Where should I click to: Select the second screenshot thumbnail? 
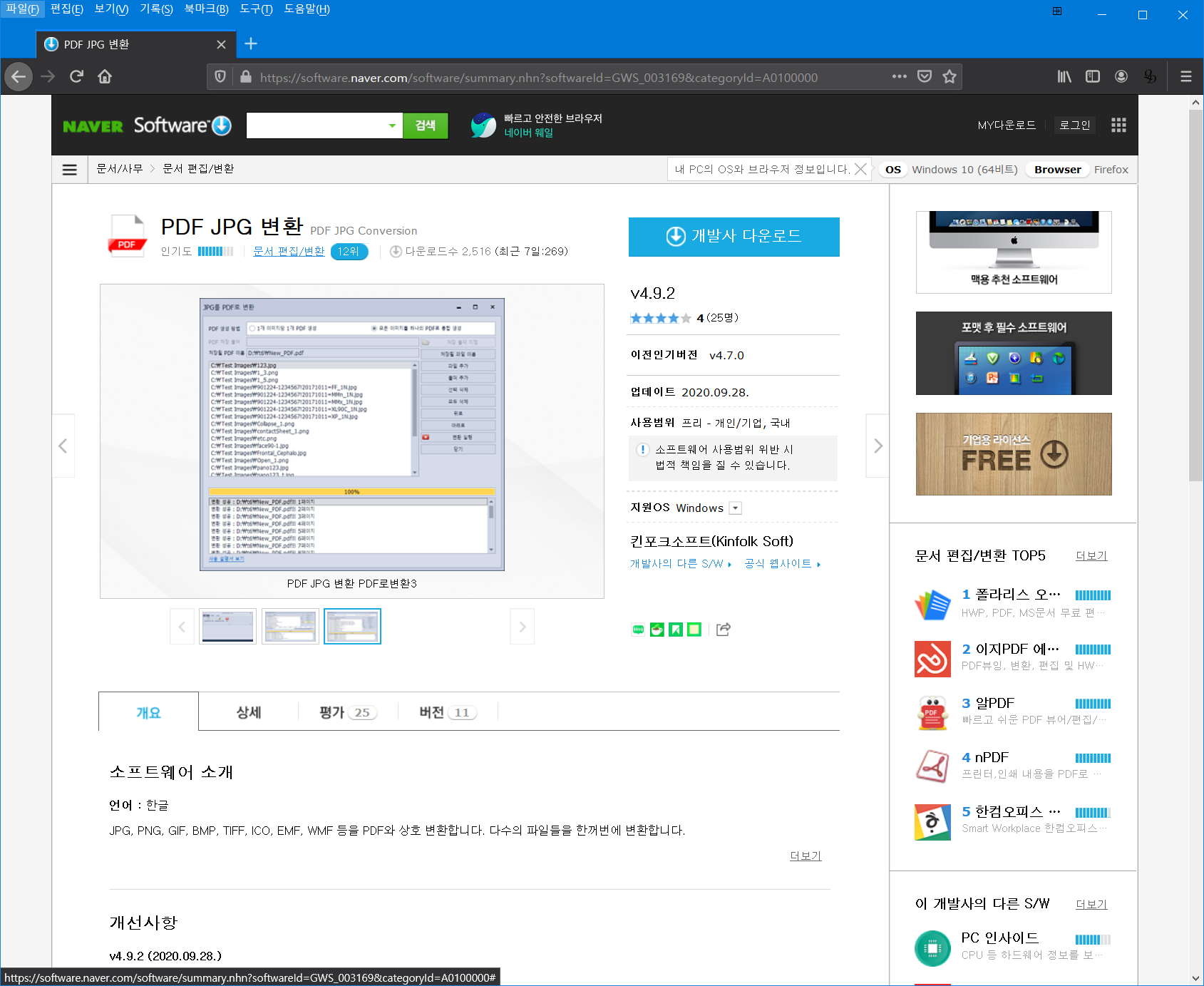point(290,627)
